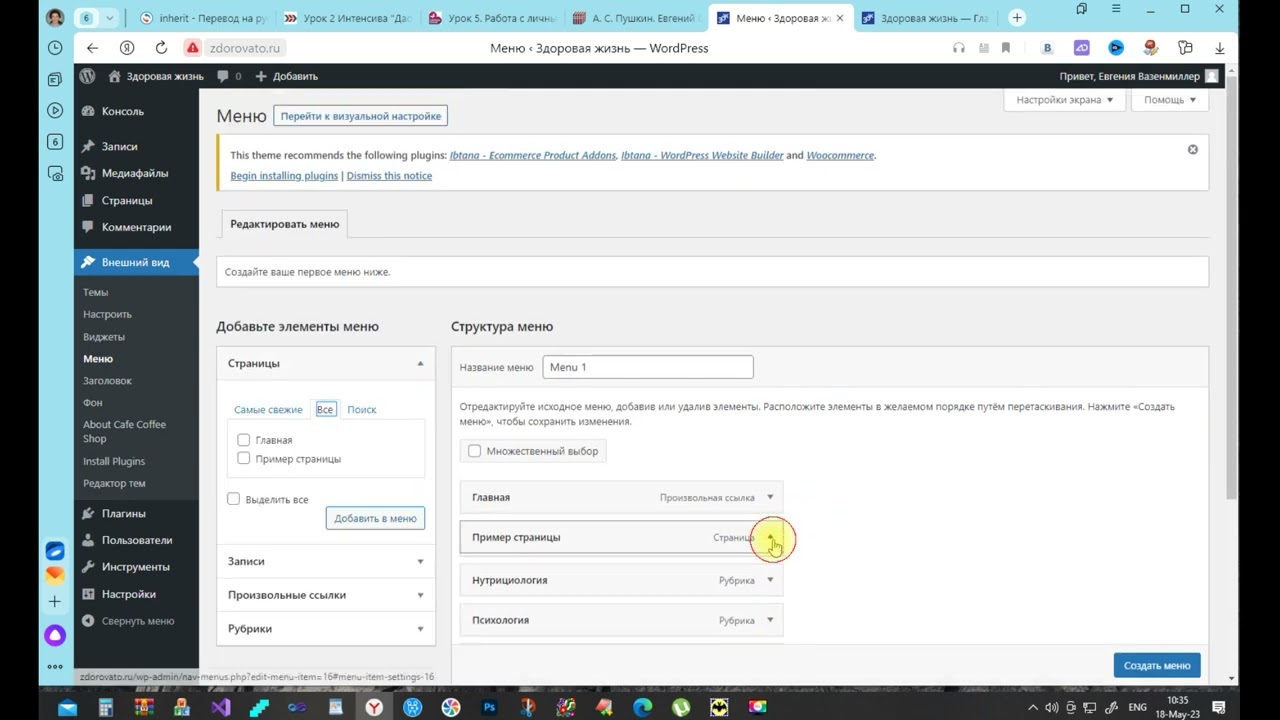Open the Помощь dropdown
Image resolution: width=1280 pixels, height=720 pixels.
tap(1170, 100)
